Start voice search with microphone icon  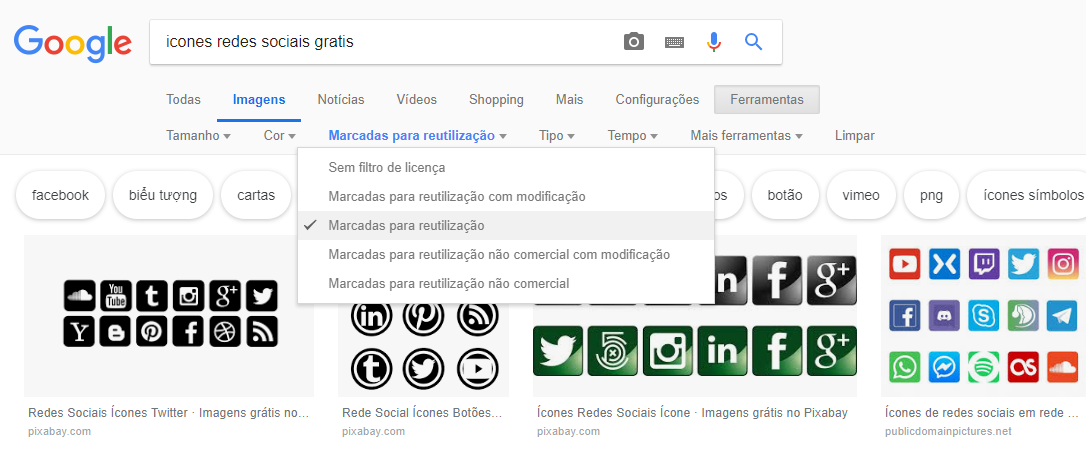pos(713,42)
